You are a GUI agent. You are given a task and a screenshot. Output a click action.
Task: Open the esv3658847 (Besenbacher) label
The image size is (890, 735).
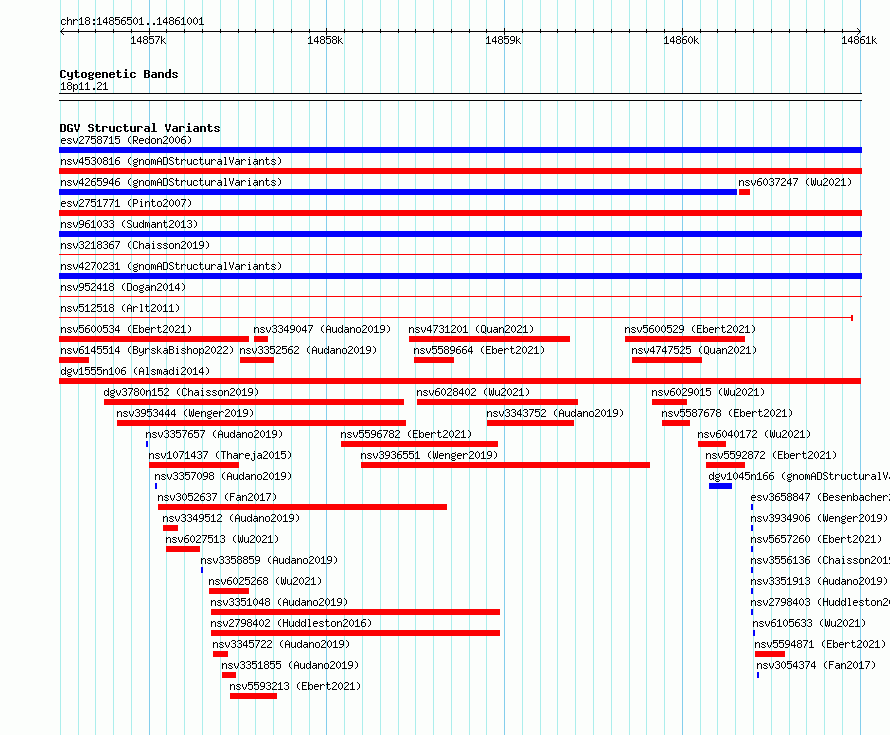[x=820, y=497]
